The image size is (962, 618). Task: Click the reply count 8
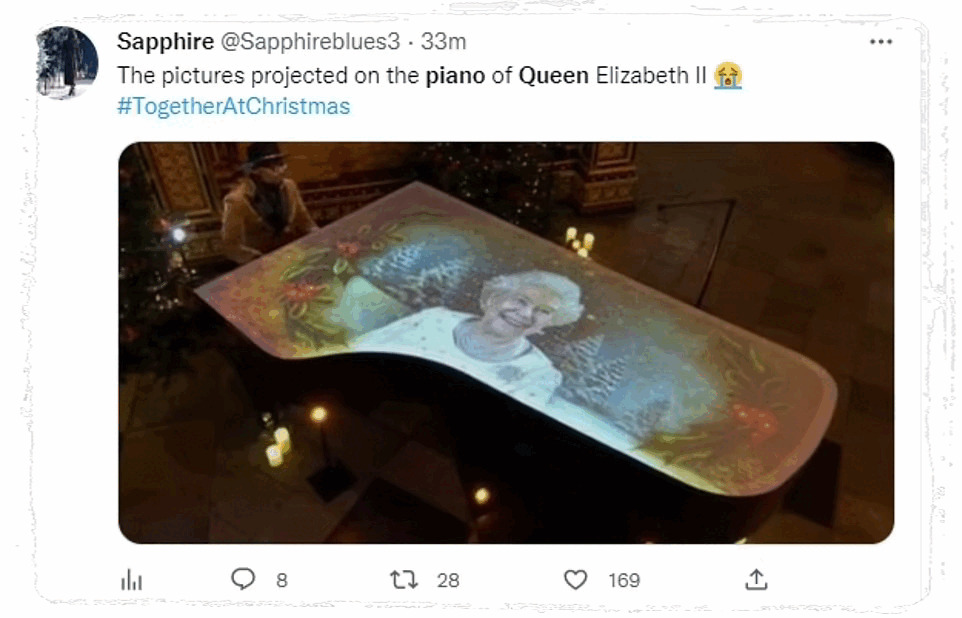[282, 580]
